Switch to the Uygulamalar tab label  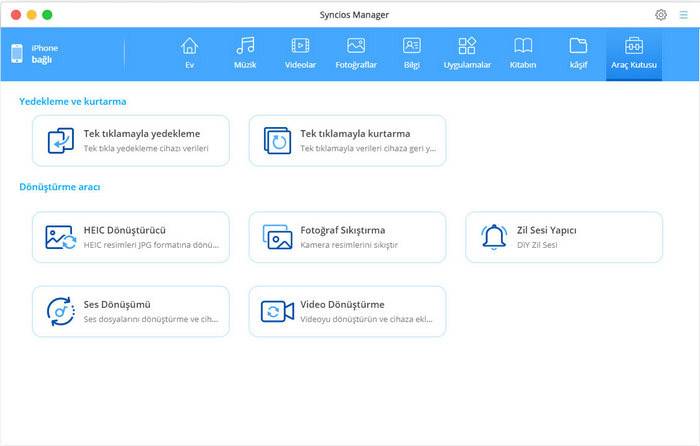pos(467,65)
